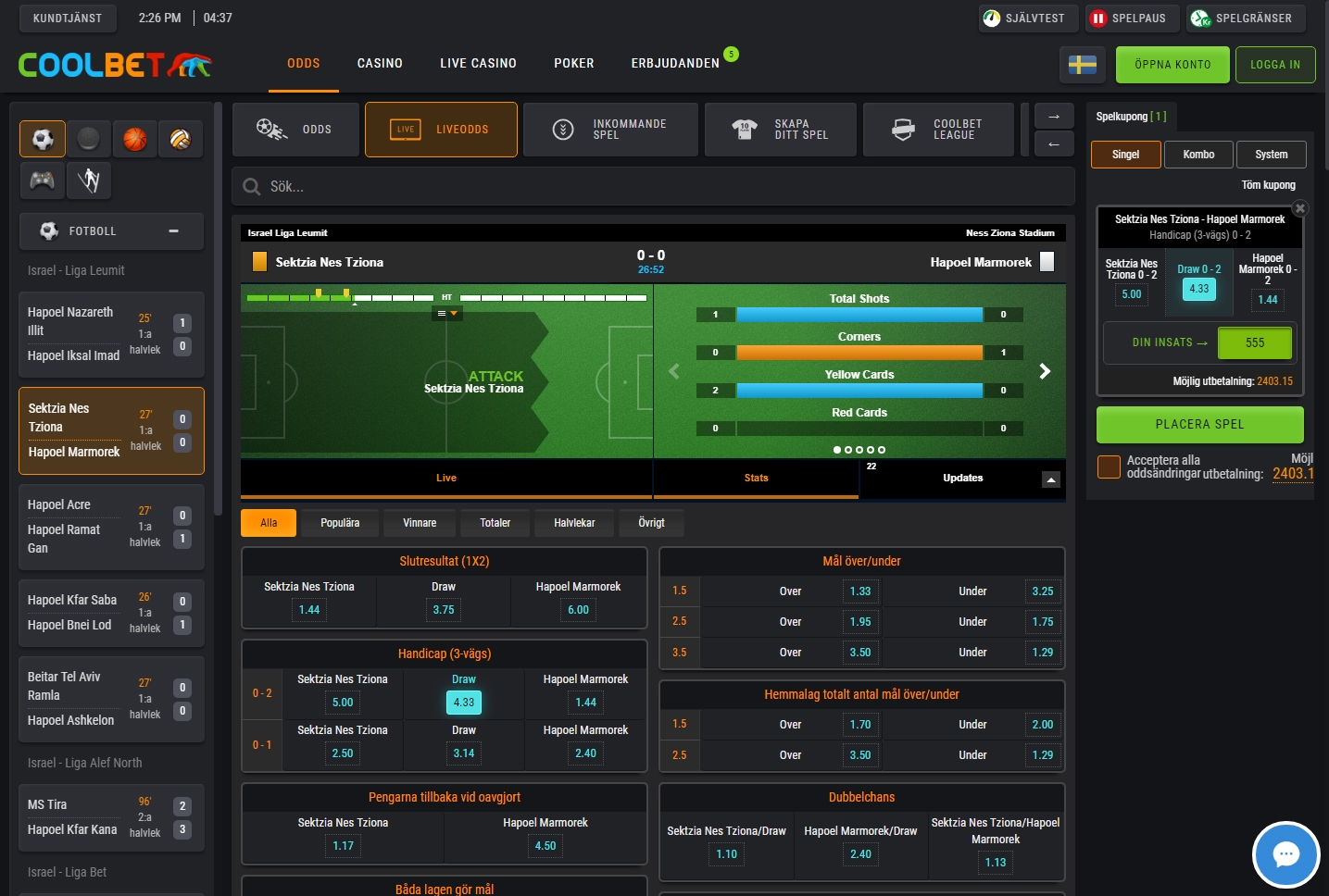1329x896 pixels.
Task: Switch bet slip to Kombo mode
Action: click(1198, 154)
